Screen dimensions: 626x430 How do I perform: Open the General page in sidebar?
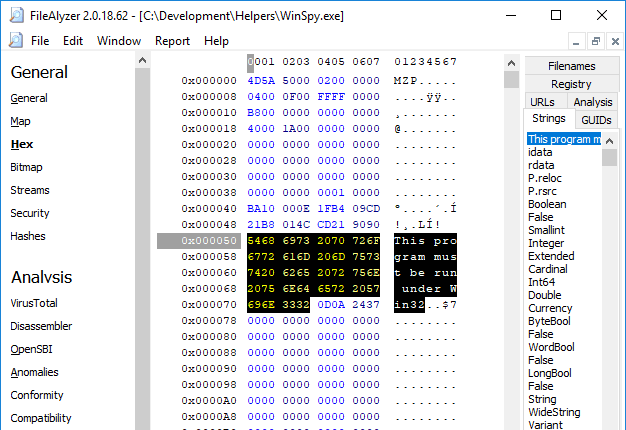(x=29, y=98)
